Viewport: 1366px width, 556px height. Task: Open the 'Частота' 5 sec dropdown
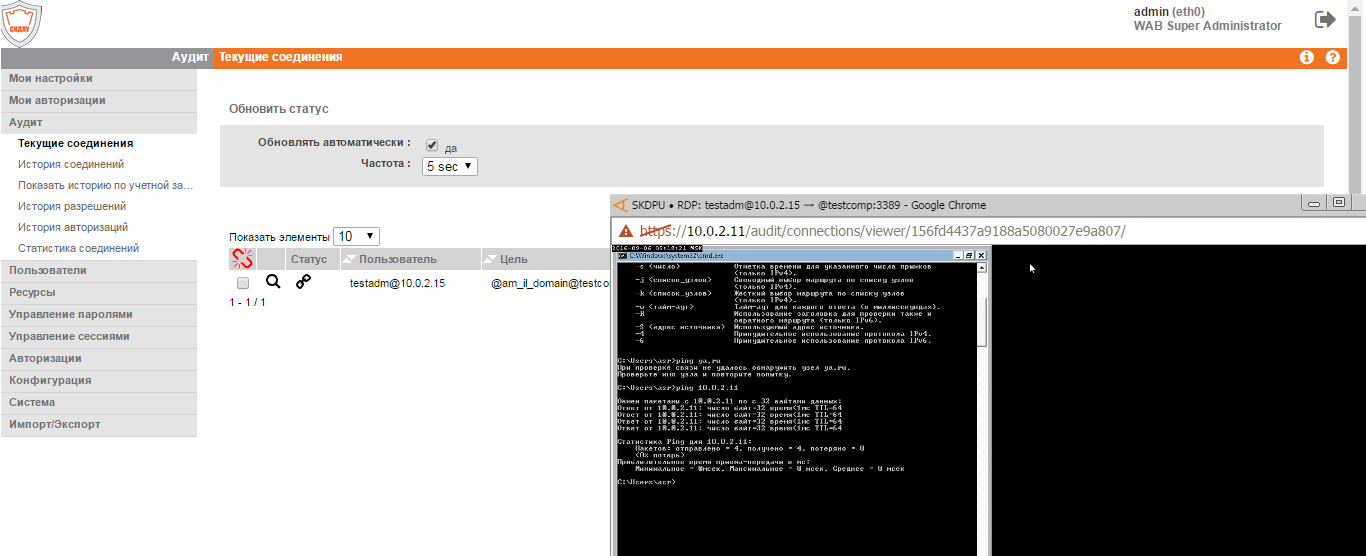(x=450, y=166)
